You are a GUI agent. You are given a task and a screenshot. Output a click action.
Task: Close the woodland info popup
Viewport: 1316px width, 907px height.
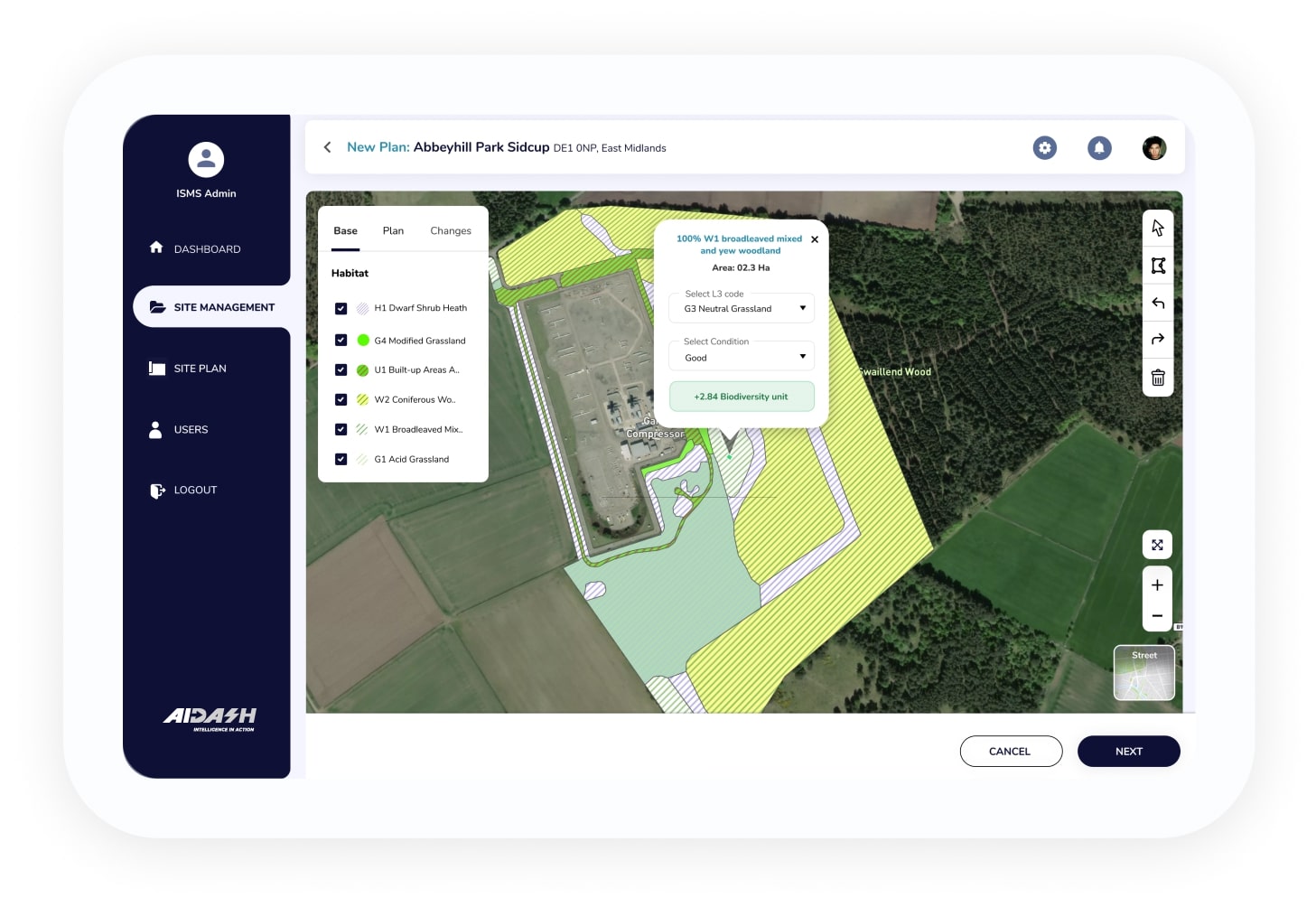[x=815, y=239]
